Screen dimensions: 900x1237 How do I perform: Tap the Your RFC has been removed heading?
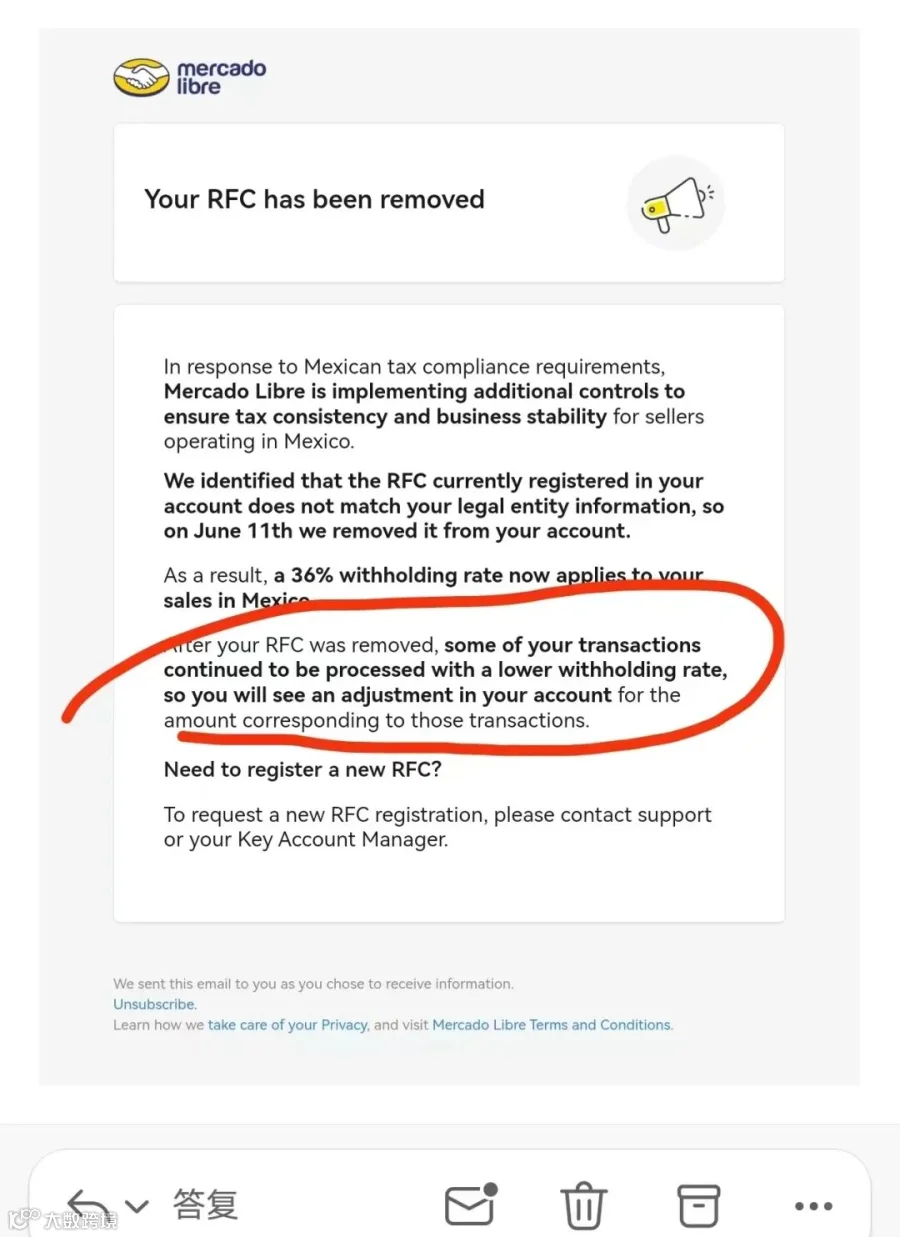[x=314, y=199]
